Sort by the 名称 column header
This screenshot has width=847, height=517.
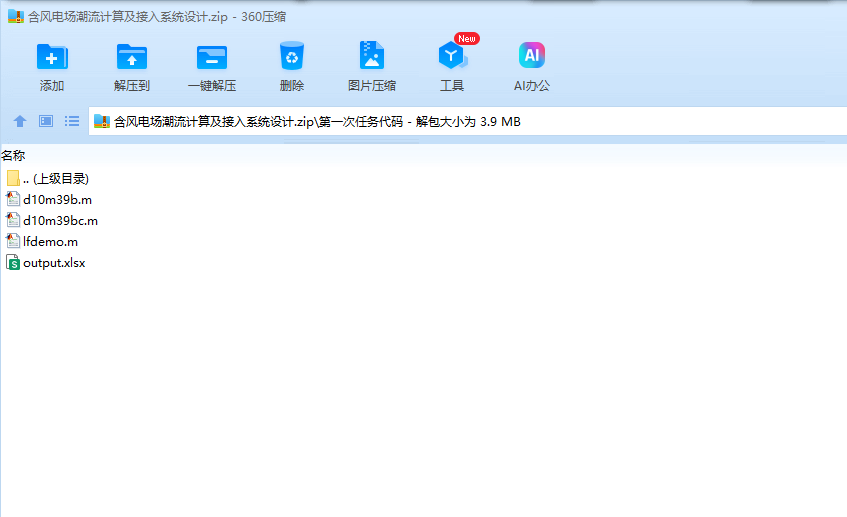[13, 156]
